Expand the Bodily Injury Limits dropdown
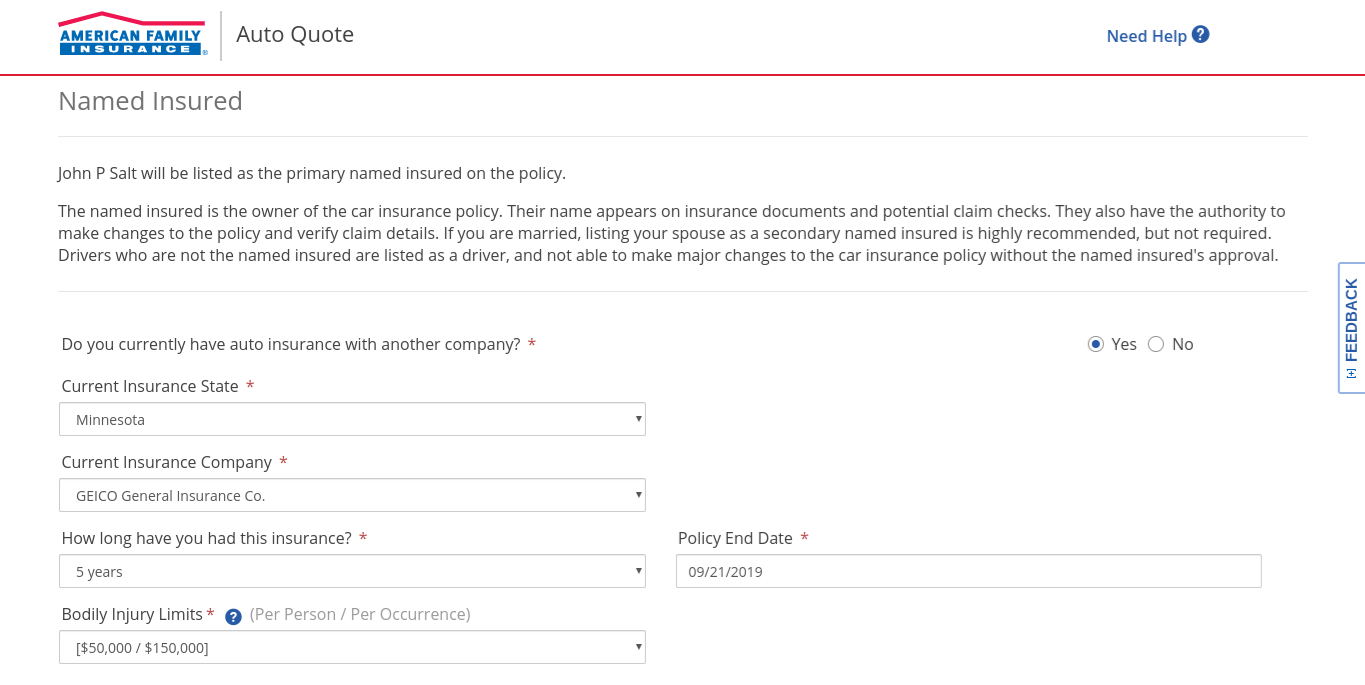 (x=352, y=648)
